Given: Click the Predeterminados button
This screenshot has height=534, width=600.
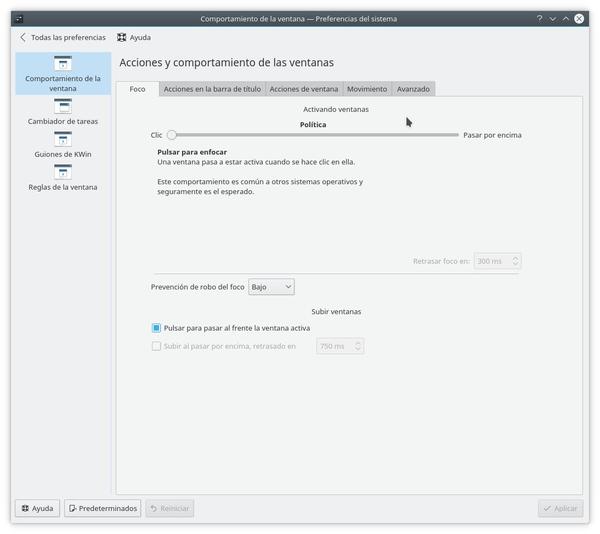Looking at the screenshot, I should pyautogui.click(x=103, y=508).
